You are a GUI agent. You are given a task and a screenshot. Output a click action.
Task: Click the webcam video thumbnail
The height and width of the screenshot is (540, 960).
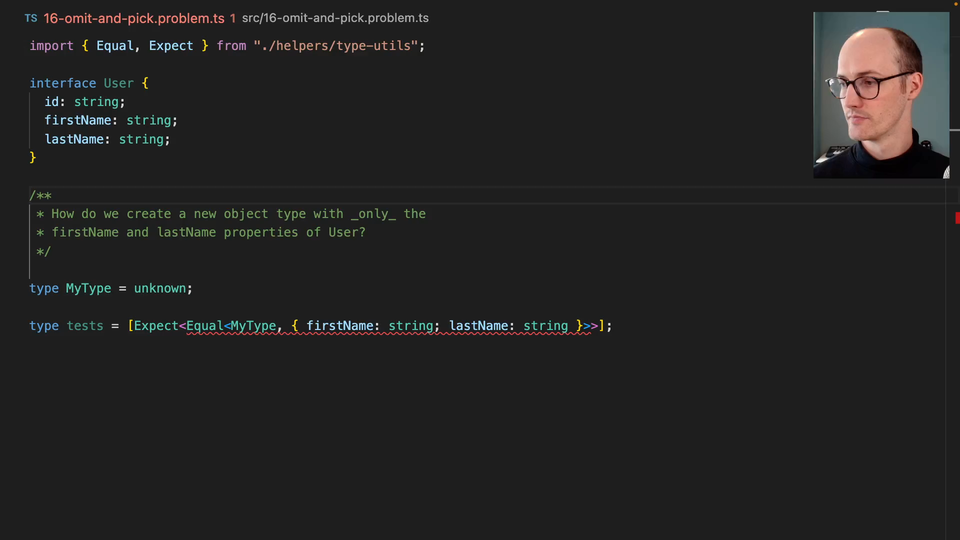881,95
